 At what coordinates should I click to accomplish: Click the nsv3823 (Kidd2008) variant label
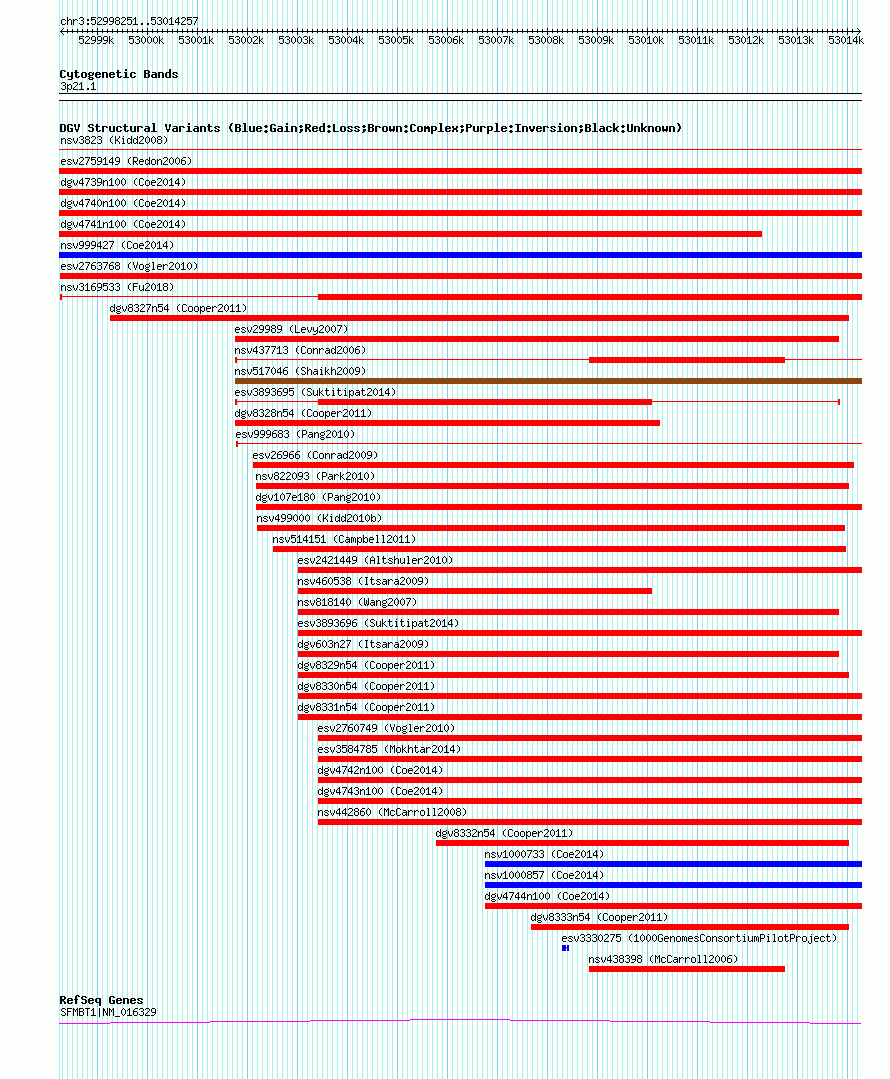coord(114,140)
